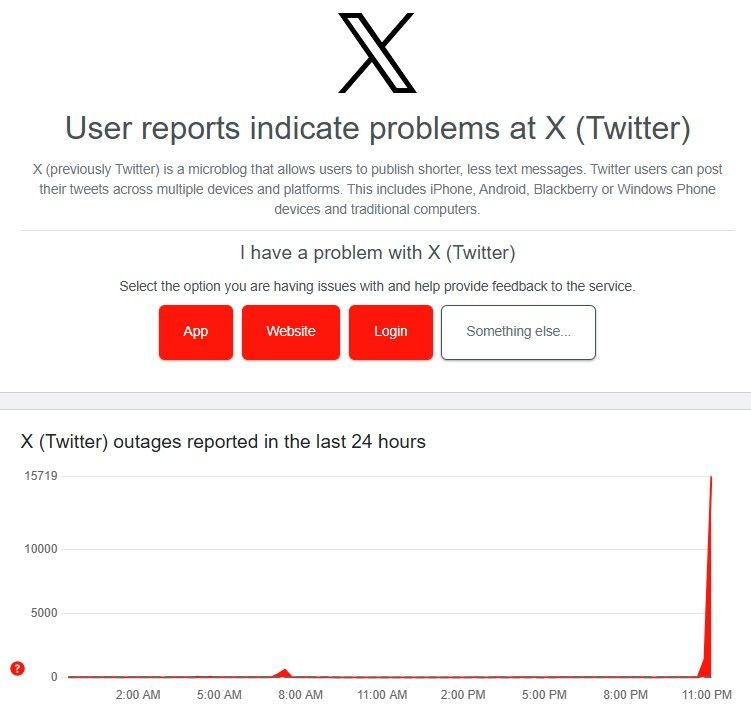
Task: Report a problem with the App
Action: click(x=196, y=332)
